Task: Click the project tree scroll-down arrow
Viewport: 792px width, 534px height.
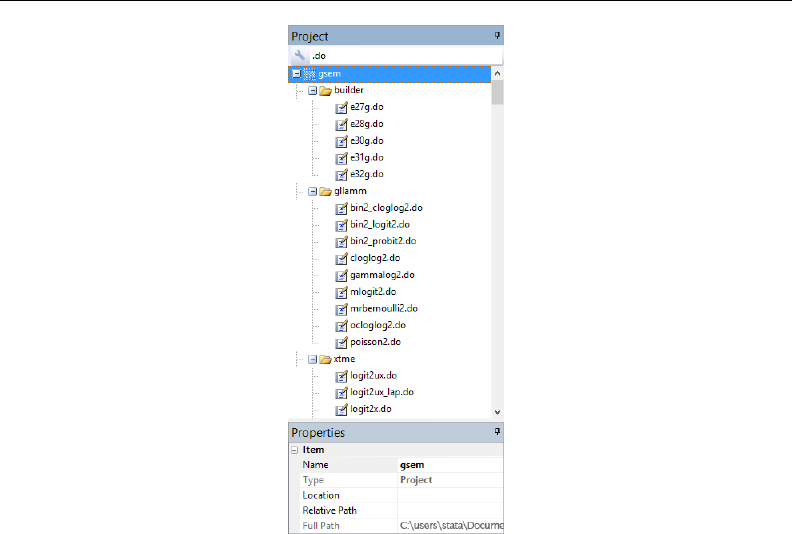Action: 497,412
